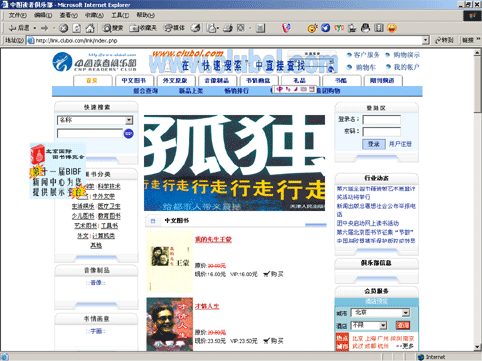The width and height of the screenshot is (482, 361).
Task: Click the Discuss toolbar icon beside Edit
Action: point(261,28)
